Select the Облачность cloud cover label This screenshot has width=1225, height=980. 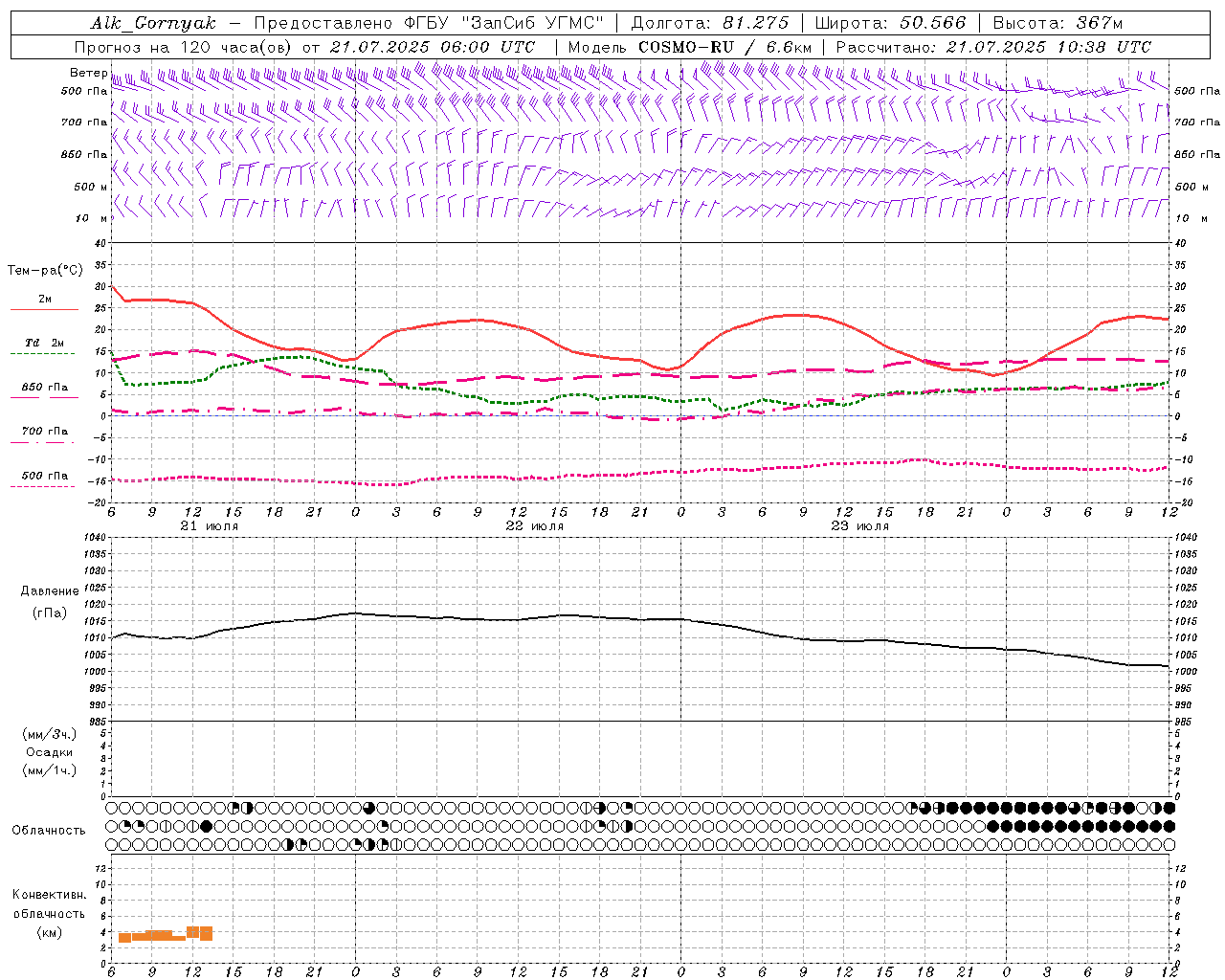[x=49, y=831]
